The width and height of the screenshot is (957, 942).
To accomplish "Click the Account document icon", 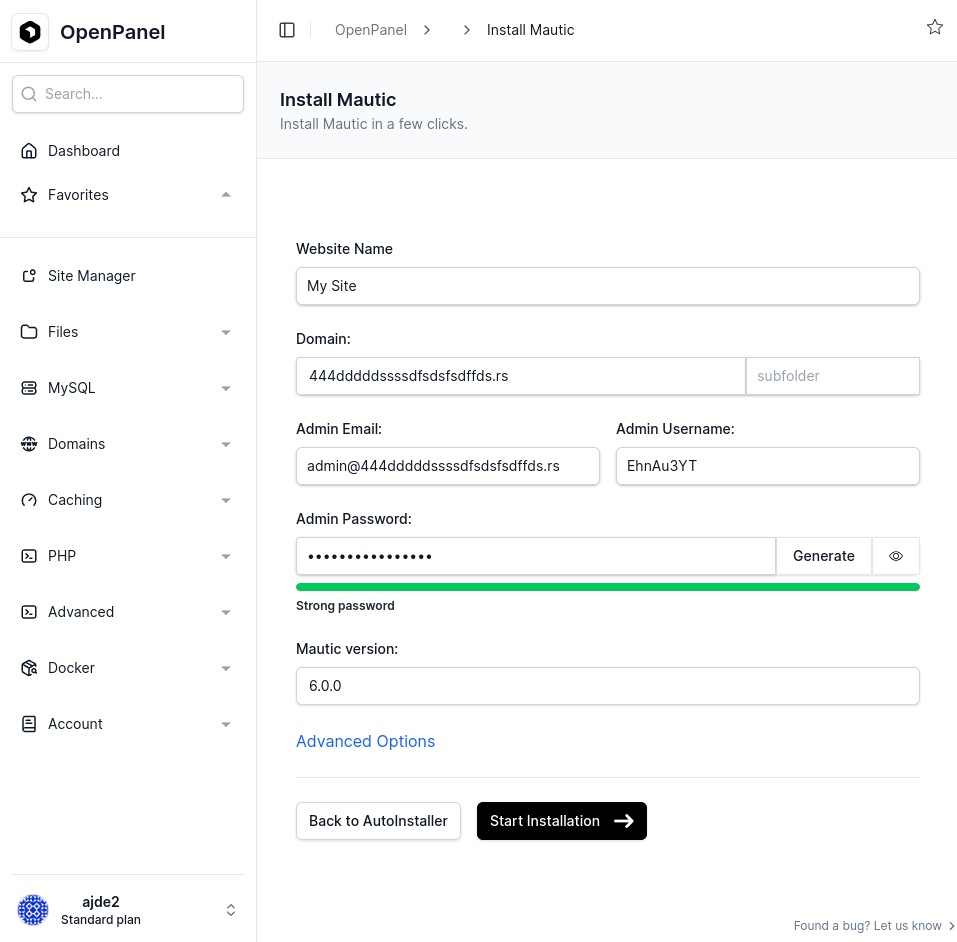I will click(x=29, y=724).
